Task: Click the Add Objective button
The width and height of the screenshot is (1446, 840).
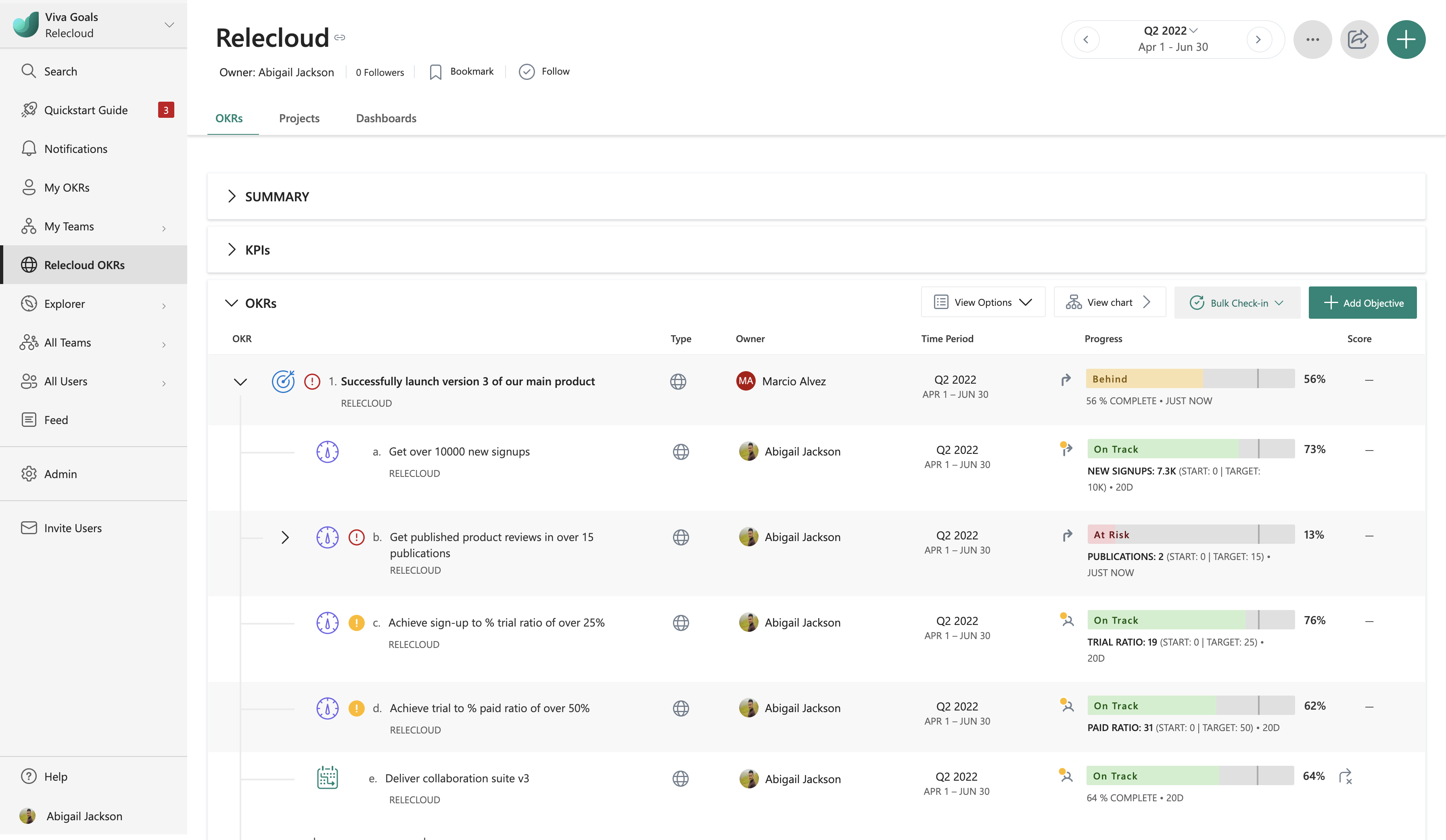Action: (1362, 302)
